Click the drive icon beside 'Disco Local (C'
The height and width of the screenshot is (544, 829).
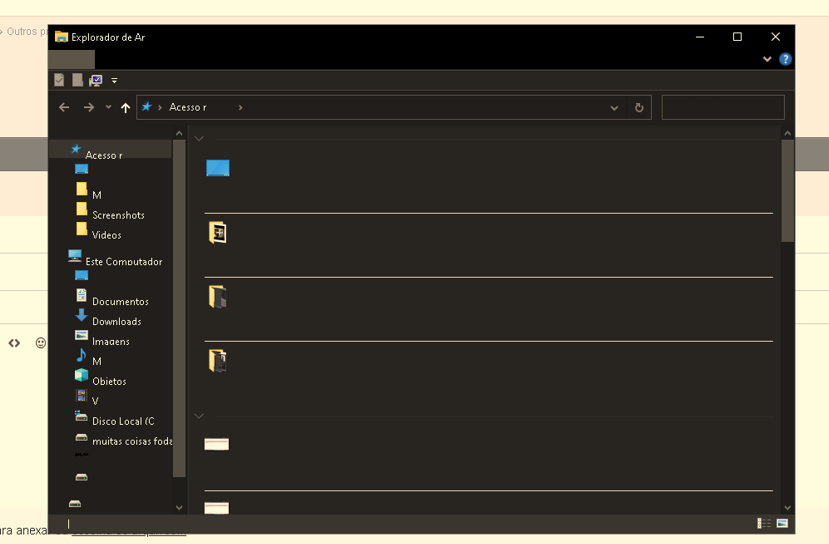point(81,417)
